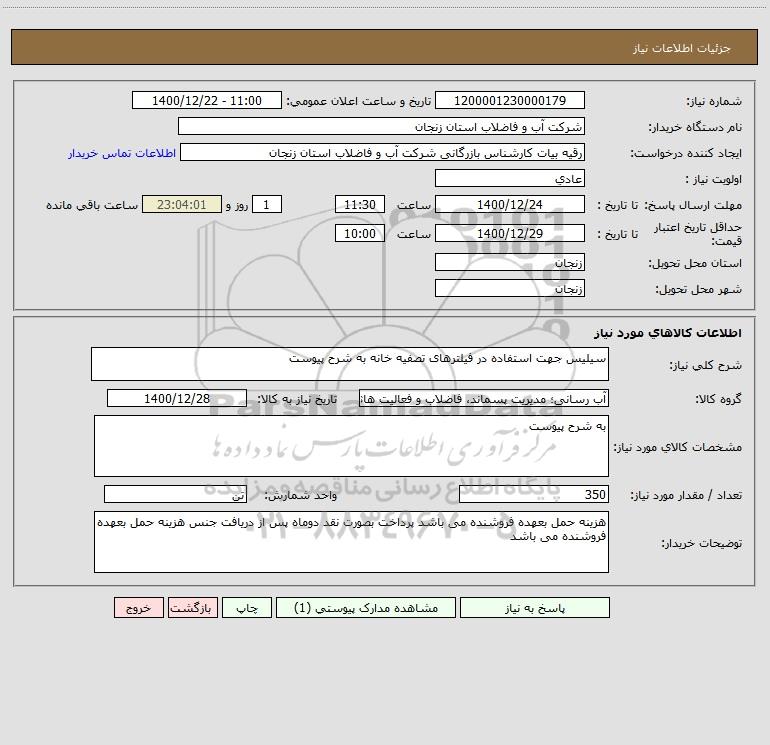This screenshot has width=770, height=745.
Task: Click unit of measure field تن
Action: pyautogui.click(x=175, y=494)
